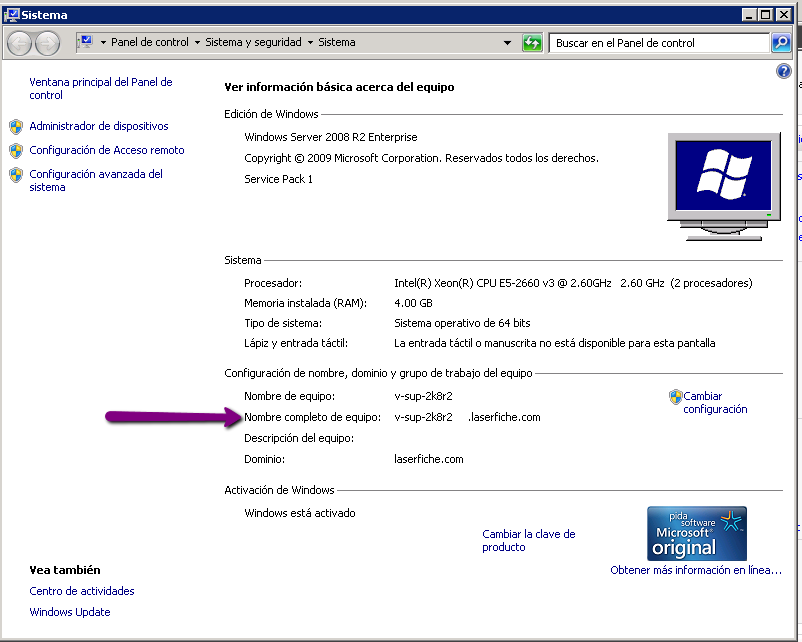The image size is (802, 642).
Task: Click the shield icon beside Configuración avanzada del sistema
Action: click(x=16, y=175)
